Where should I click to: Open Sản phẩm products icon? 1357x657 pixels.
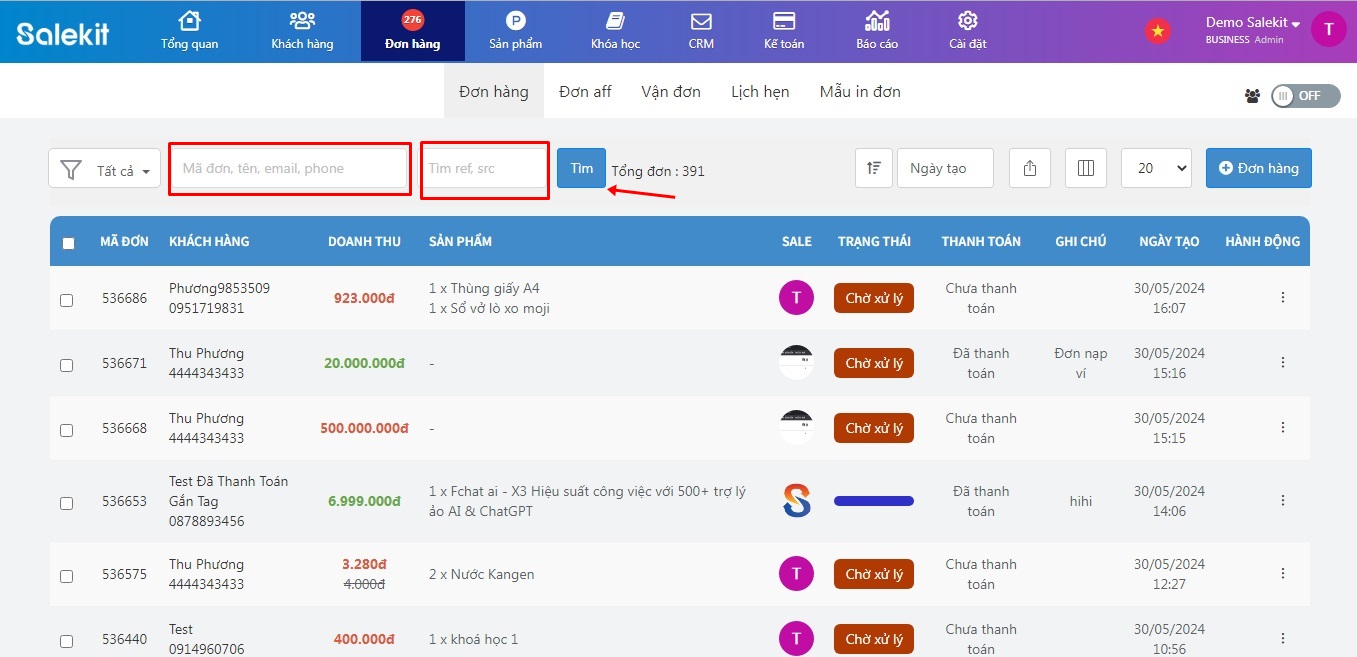pos(515,21)
